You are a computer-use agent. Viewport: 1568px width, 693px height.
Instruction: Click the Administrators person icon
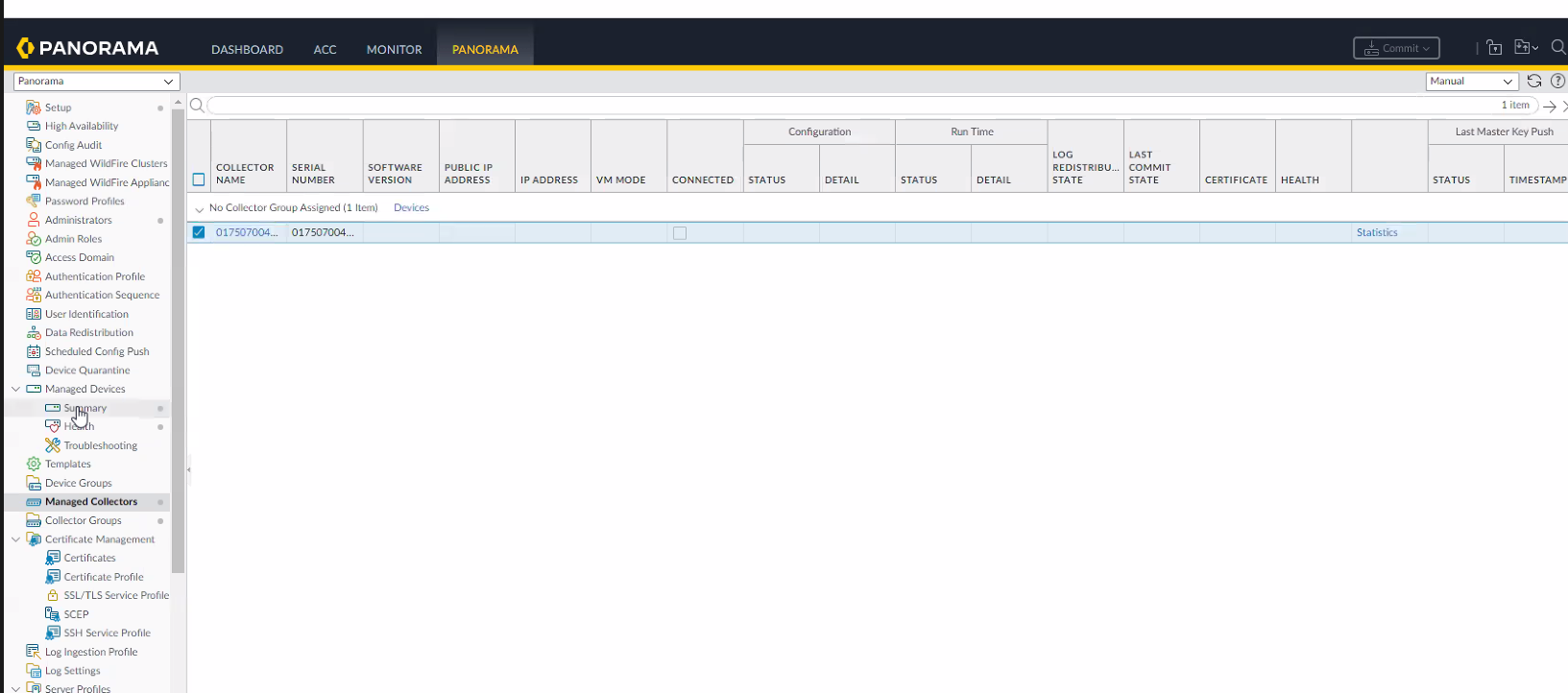click(34, 220)
